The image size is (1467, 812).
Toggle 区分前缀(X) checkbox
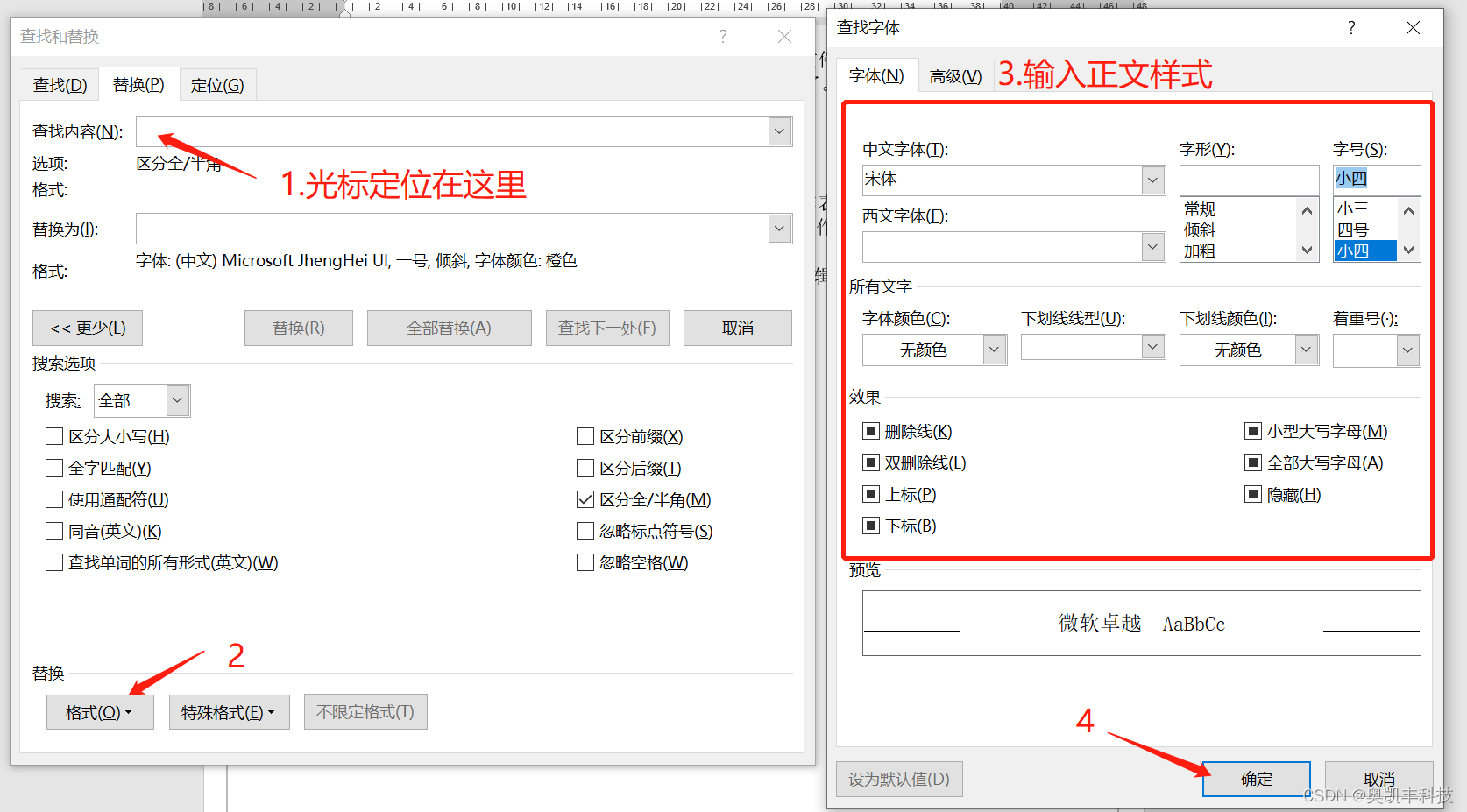(585, 436)
